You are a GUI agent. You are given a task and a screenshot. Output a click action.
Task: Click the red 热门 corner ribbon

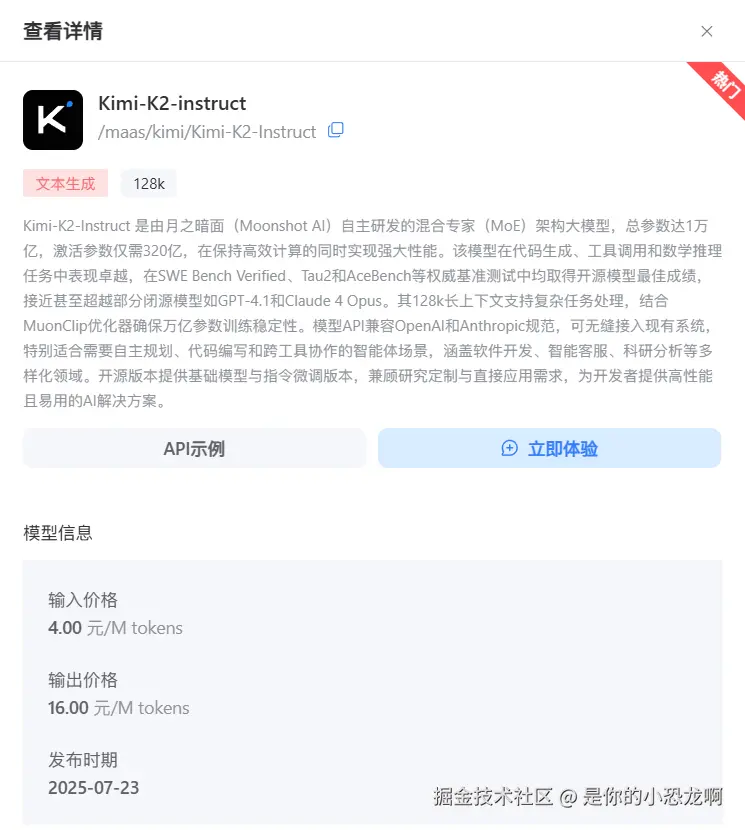pos(721,86)
